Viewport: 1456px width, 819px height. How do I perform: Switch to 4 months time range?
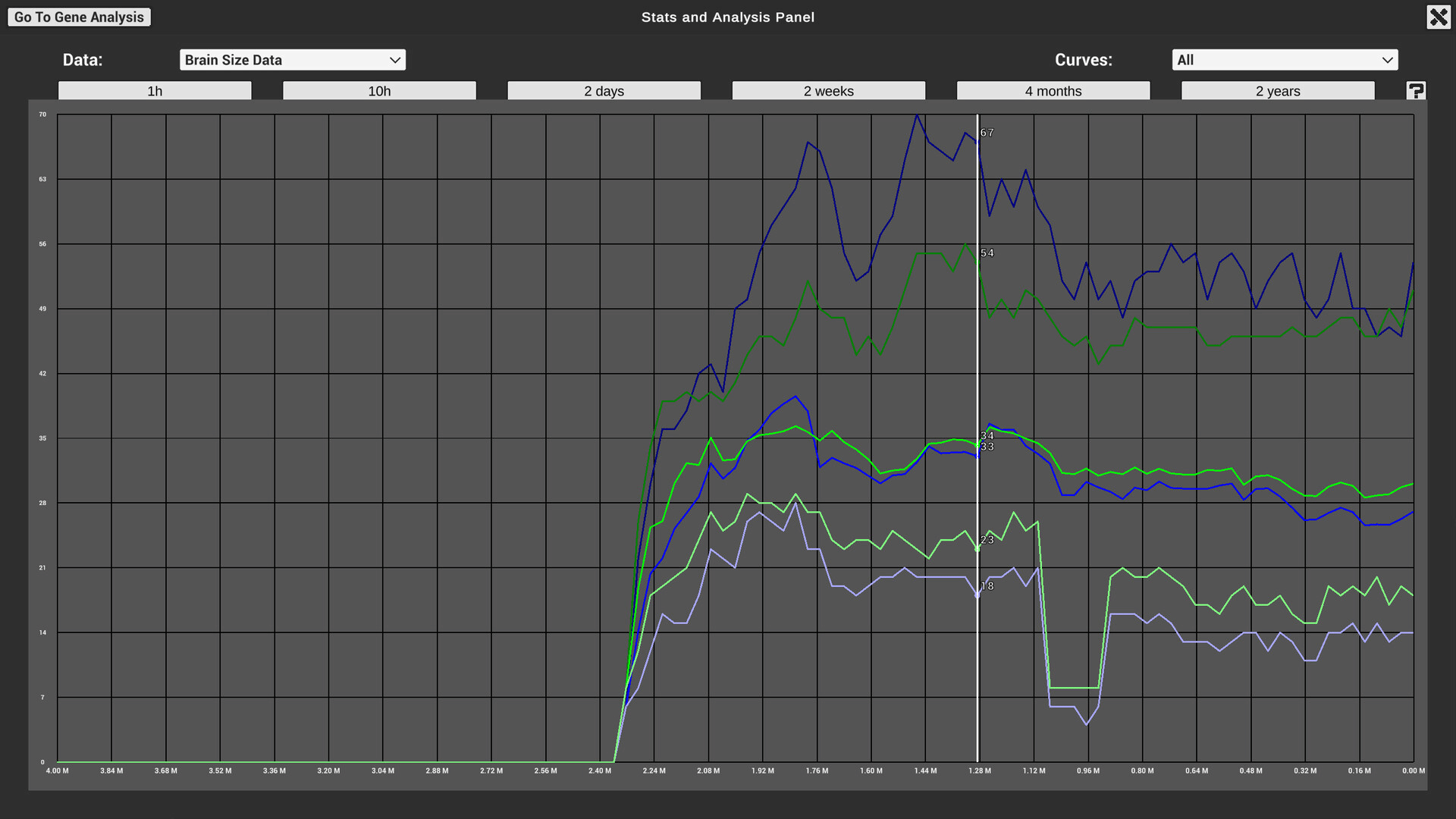tap(1053, 91)
